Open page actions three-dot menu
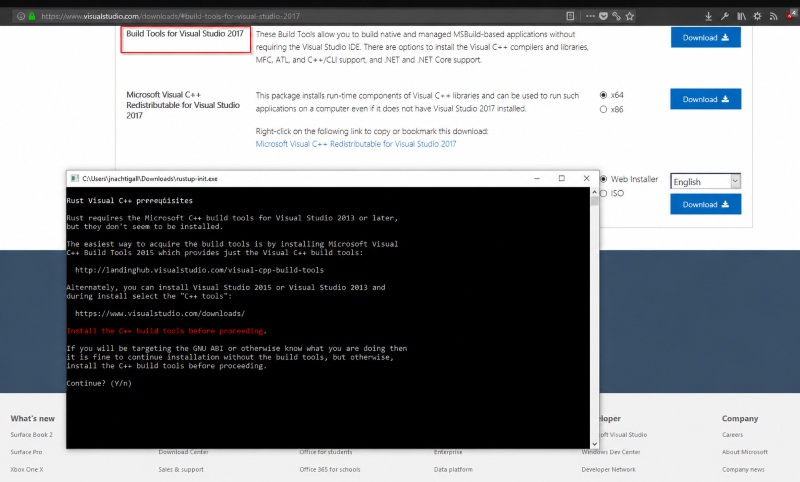The image size is (800, 482). coord(590,16)
